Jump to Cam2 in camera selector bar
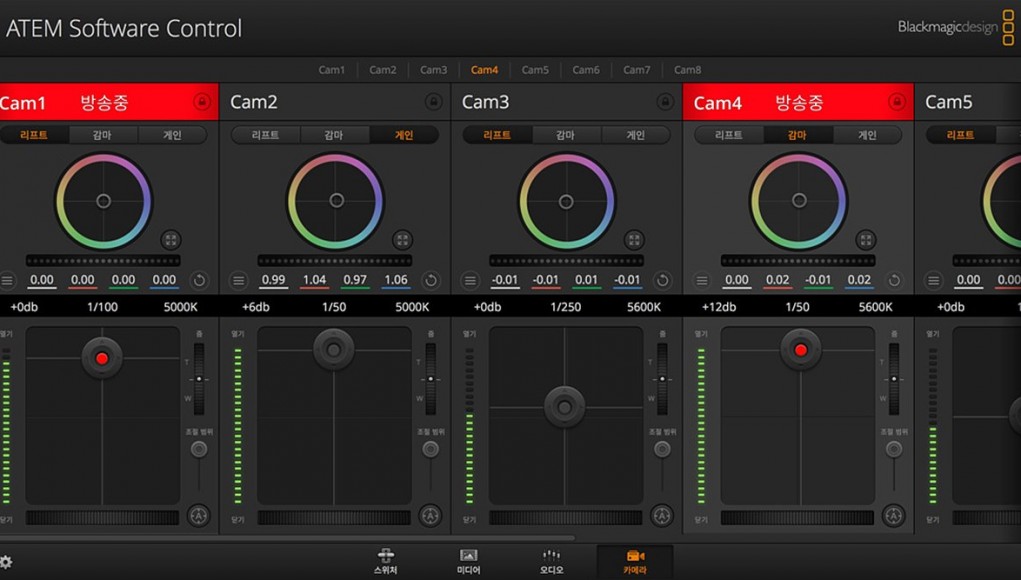1021x580 pixels. tap(382, 70)
